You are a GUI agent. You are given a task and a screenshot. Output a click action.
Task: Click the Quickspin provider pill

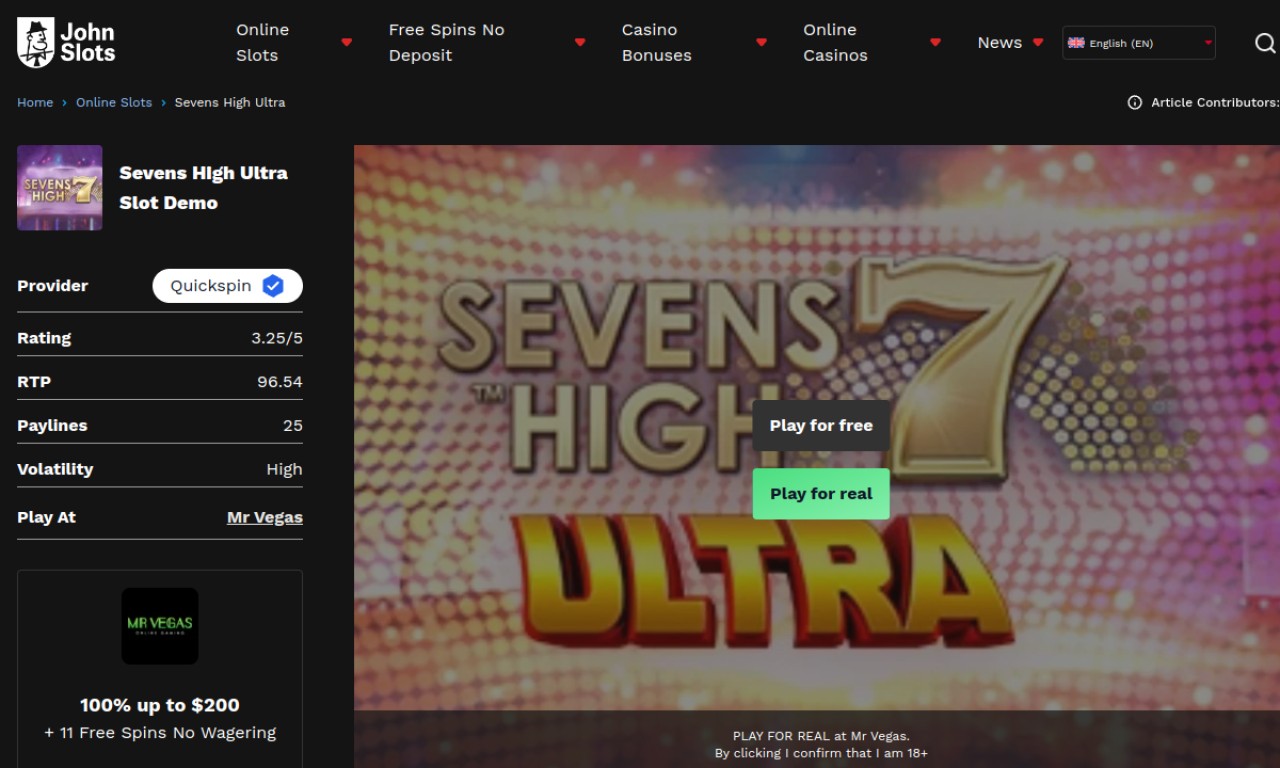(228, 286)
